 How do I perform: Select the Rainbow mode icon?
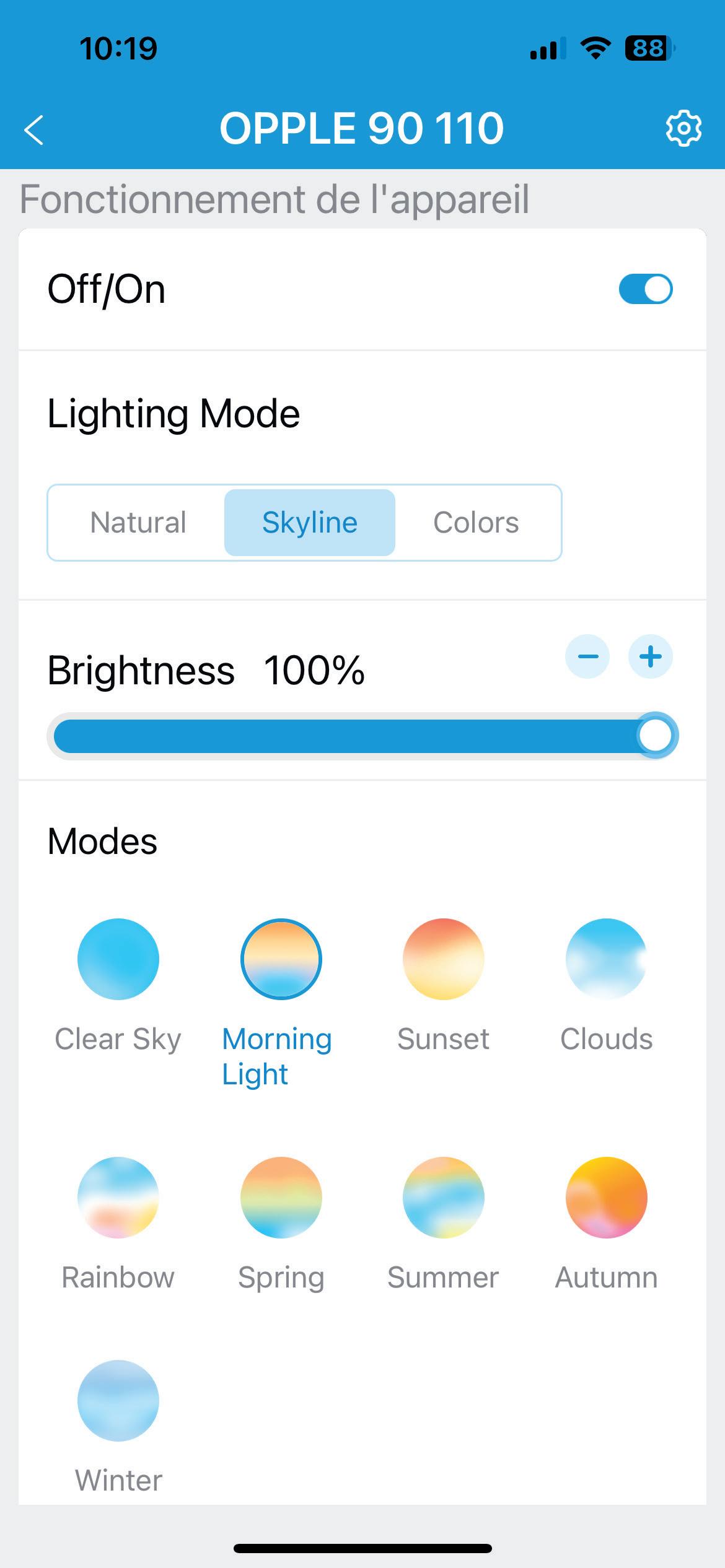tap(118, 1198)
